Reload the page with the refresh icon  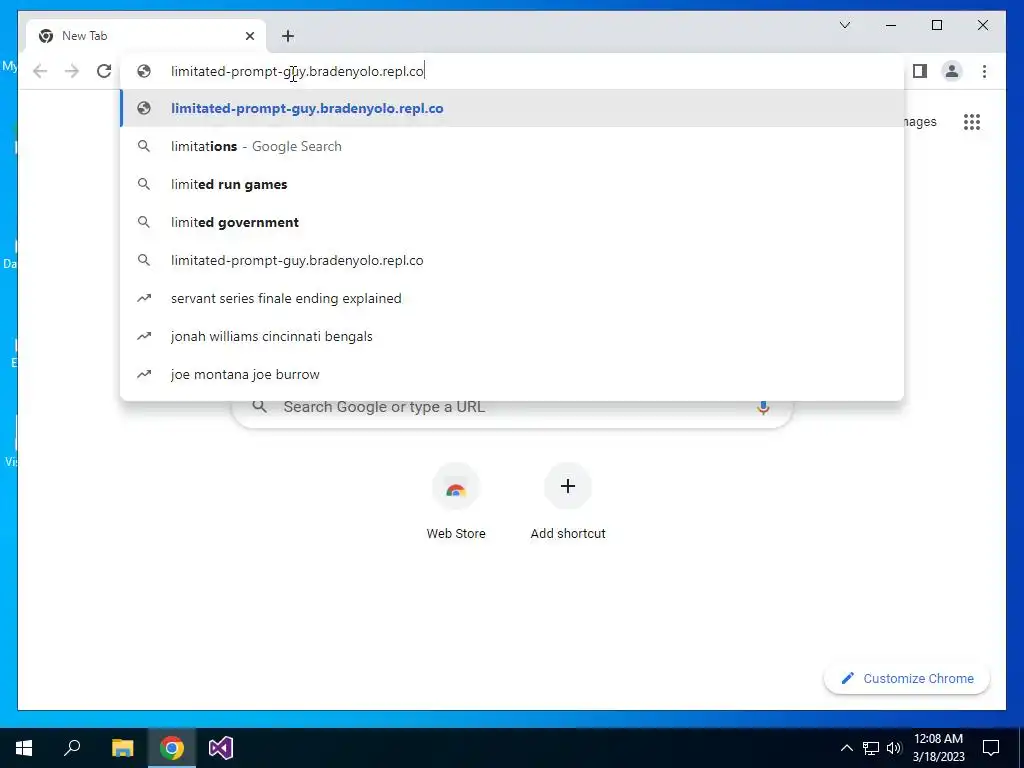[x=104, y=71]
